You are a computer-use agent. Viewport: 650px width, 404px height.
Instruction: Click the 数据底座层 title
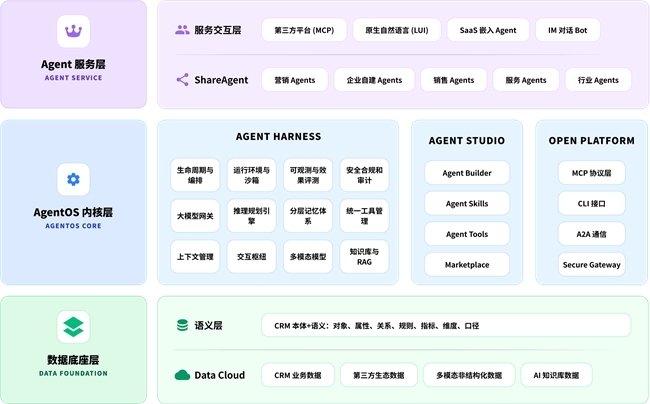pos(73,360)
